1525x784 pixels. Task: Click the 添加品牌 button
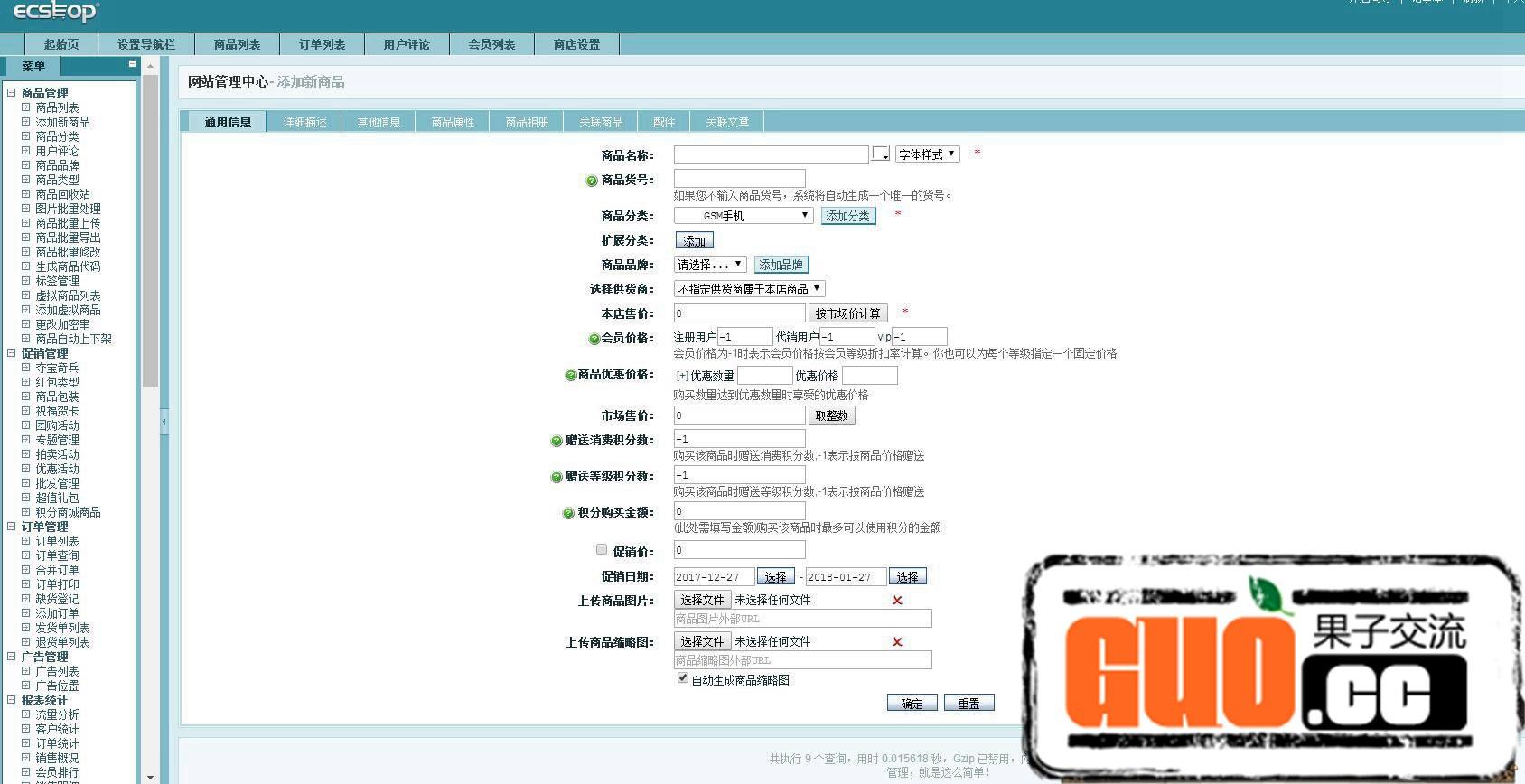[x=781, y=265]
